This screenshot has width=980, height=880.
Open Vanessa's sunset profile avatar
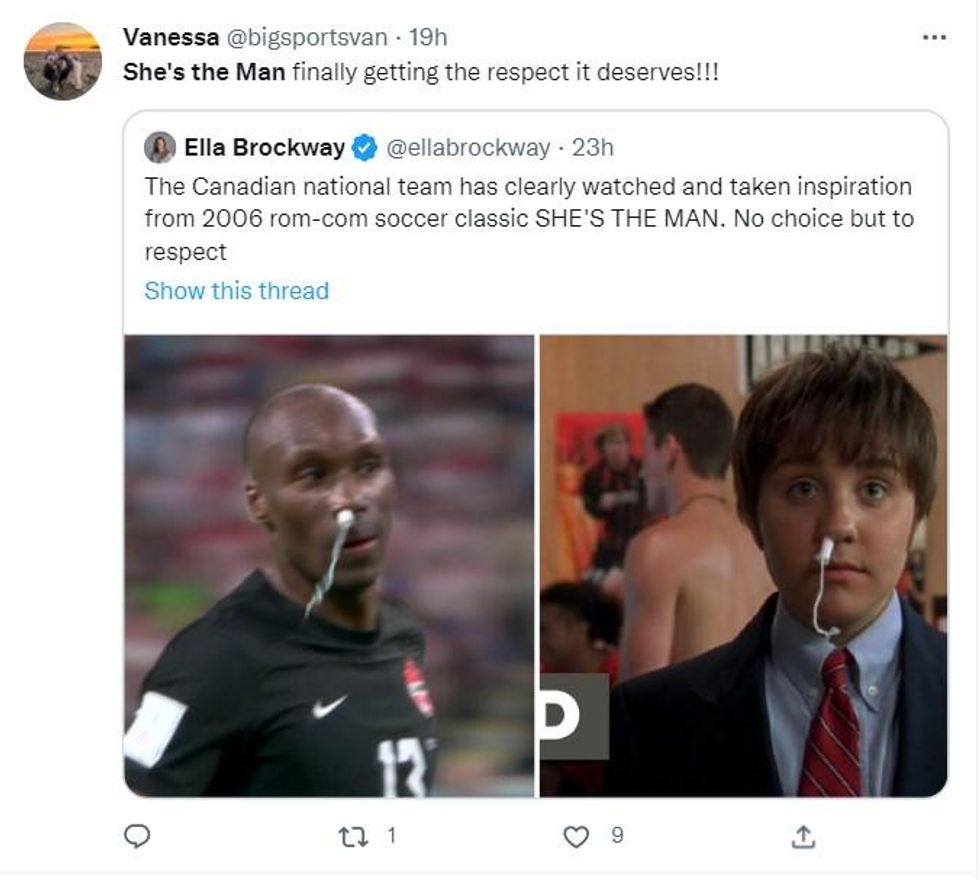coord(62,61)
